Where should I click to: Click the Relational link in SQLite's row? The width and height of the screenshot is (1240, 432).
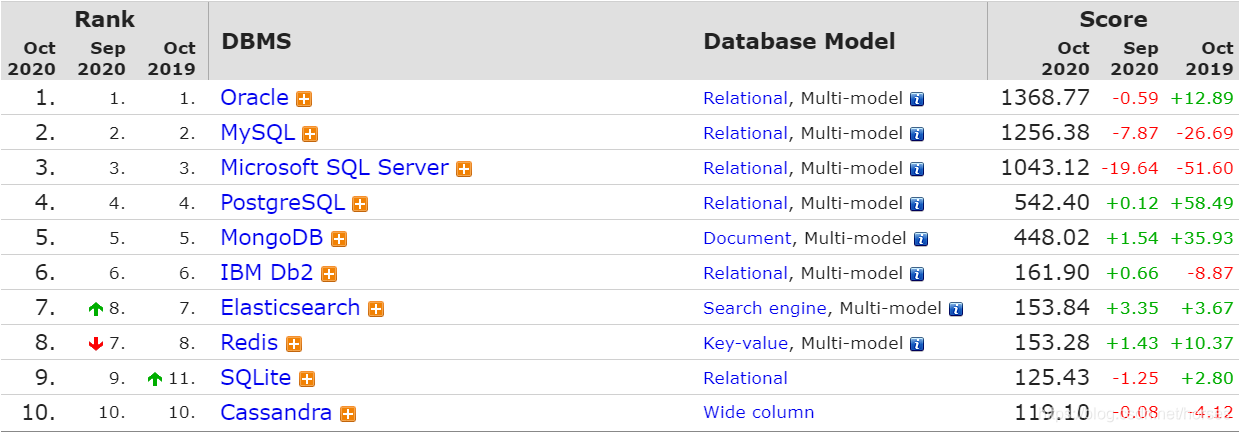(x=745, y=378)
